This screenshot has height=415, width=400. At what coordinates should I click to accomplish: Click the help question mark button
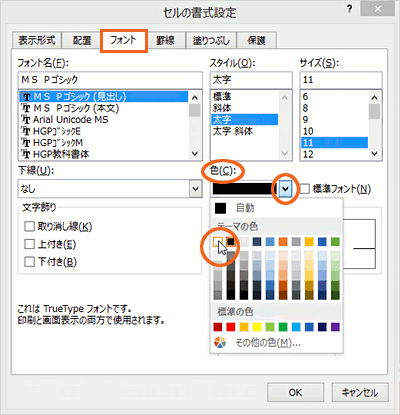(349, 9)
